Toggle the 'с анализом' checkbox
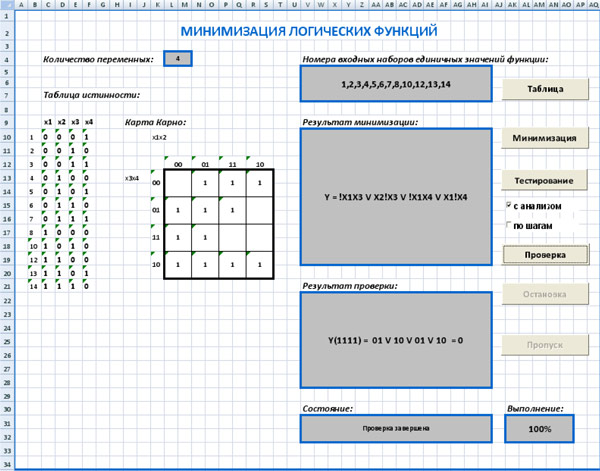The image size is (600, 471). 509,205
